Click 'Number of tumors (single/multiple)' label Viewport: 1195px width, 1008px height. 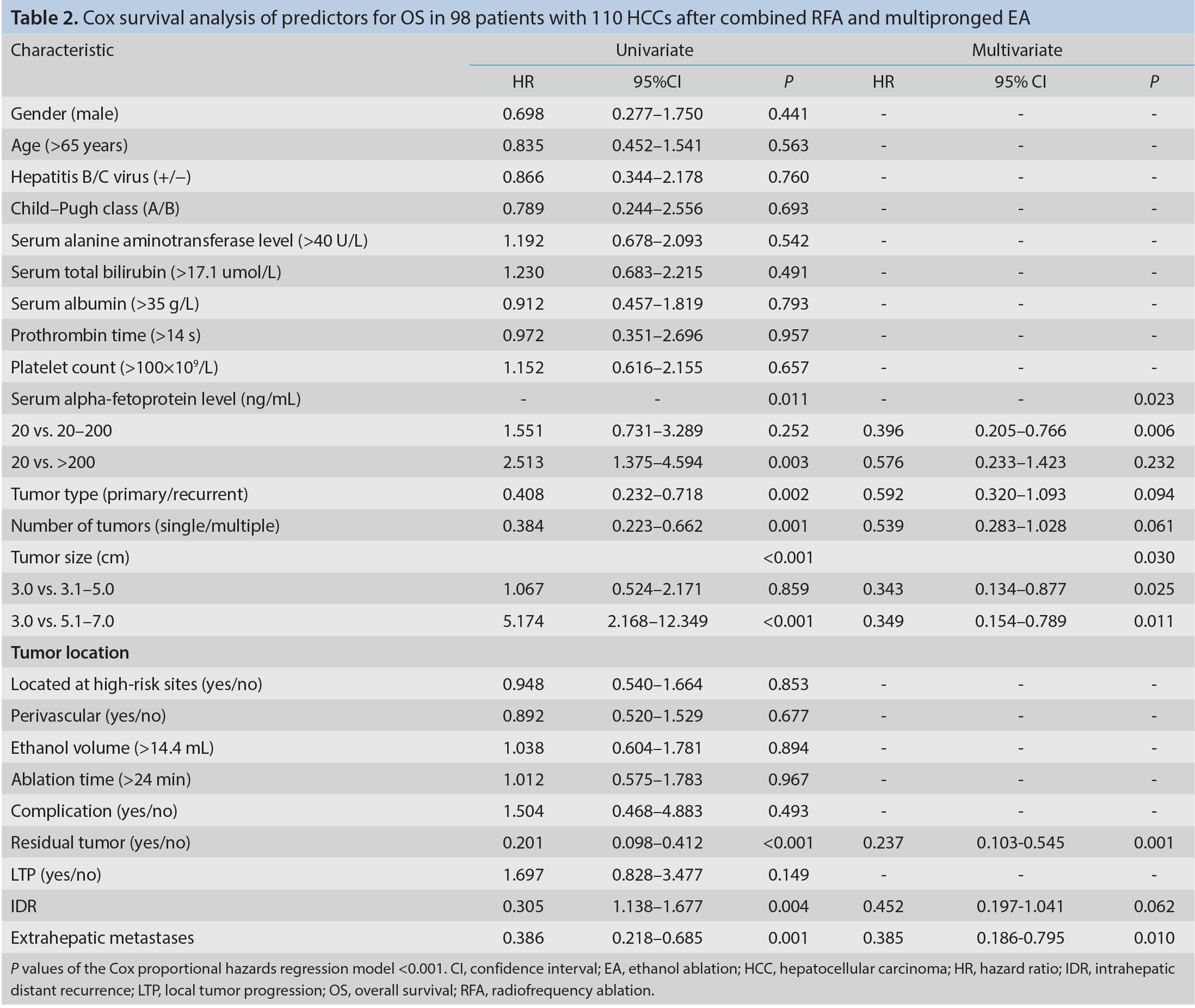pos(145,526)
